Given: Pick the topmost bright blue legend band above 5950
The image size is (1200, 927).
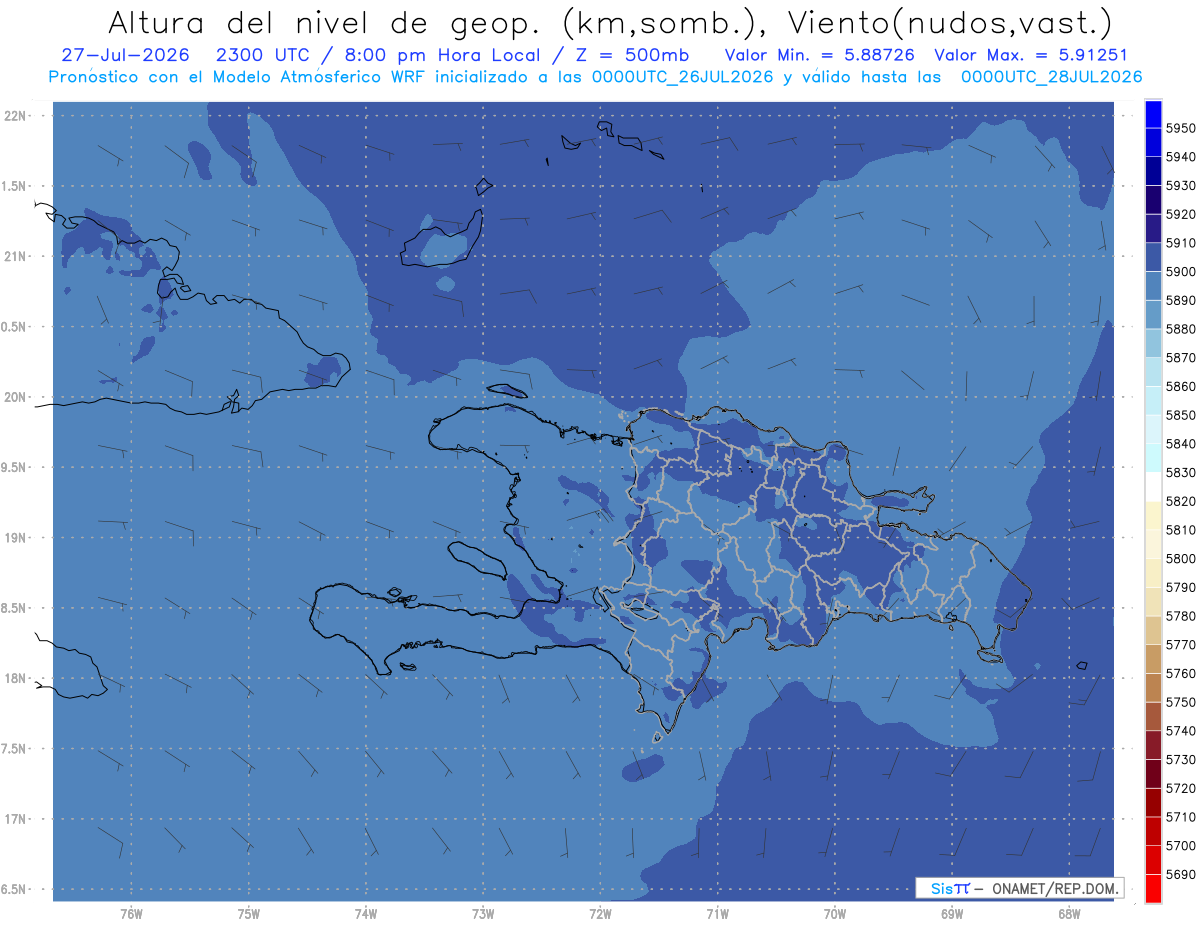Looking at the screenshot, I should coord(1153,113).
